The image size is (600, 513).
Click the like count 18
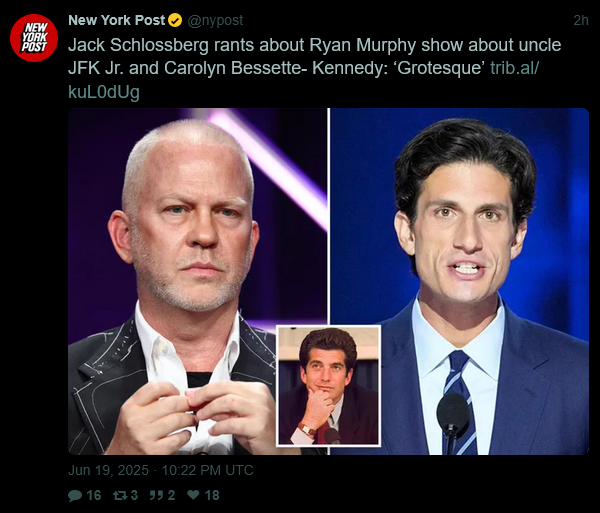212,495
